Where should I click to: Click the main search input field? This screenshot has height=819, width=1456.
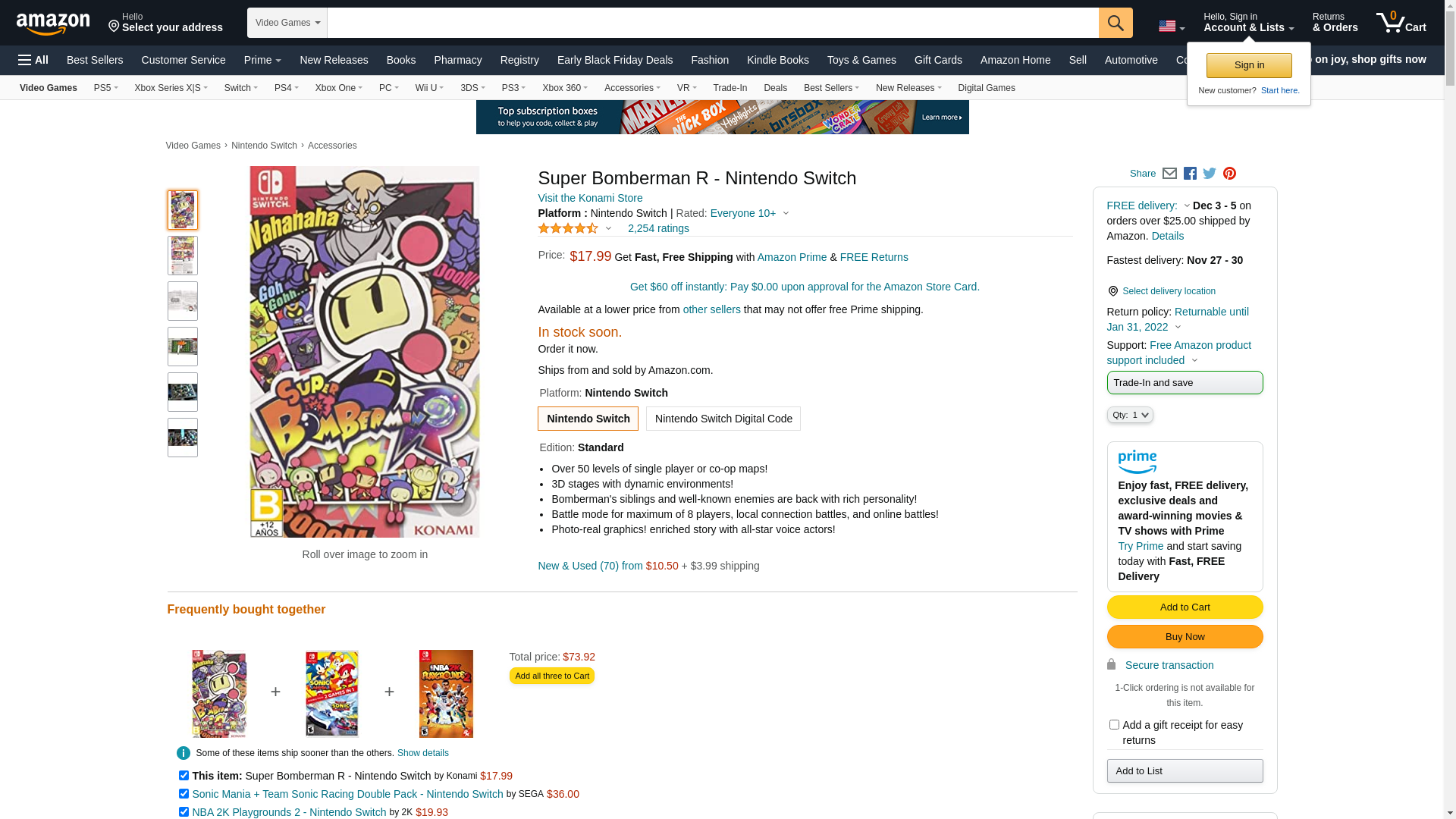(713, 23)
